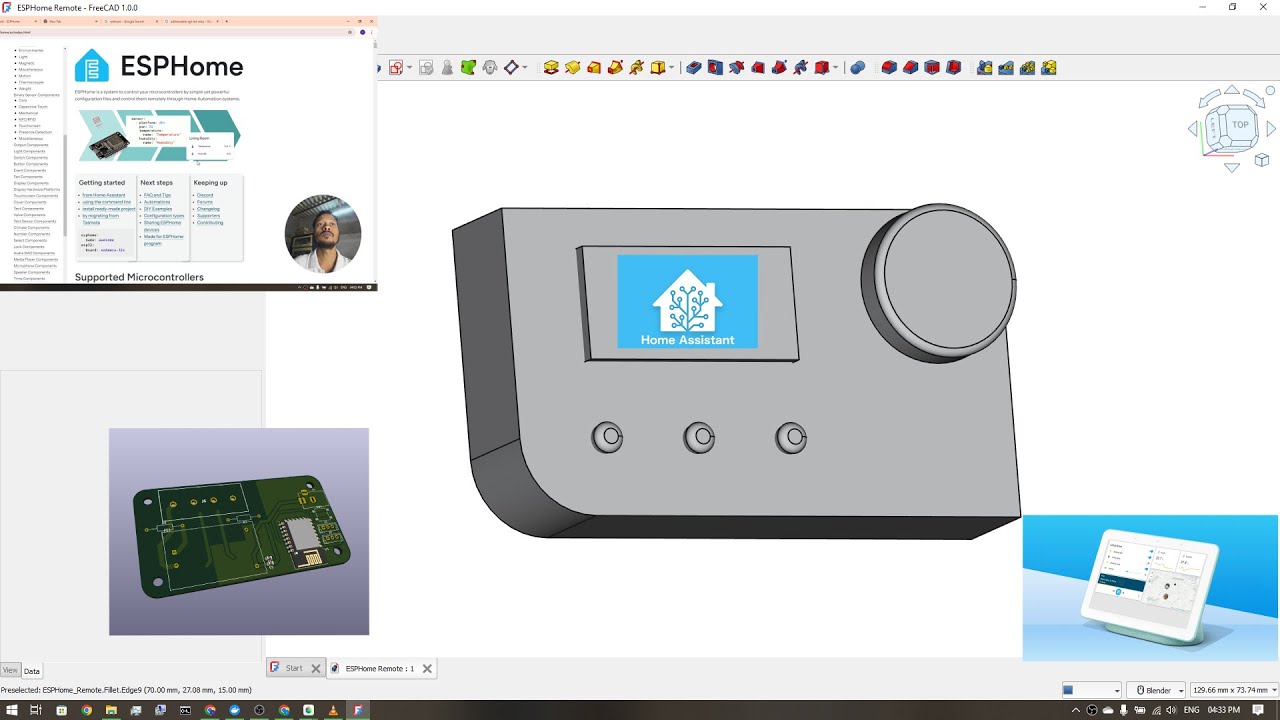Click the TOP face of the navigation cube
1280x720 pixels.
[x=1240, y=125]
